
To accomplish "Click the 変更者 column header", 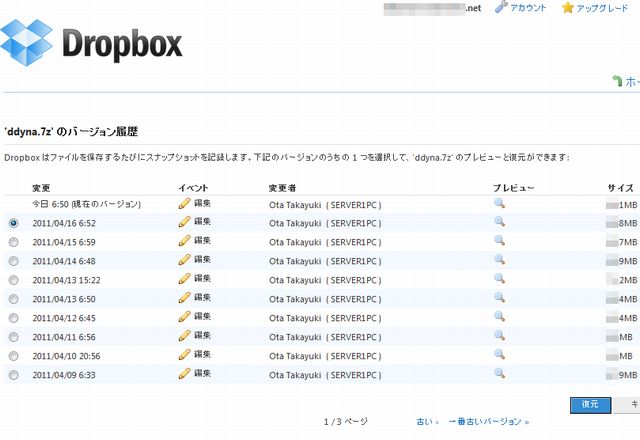I will coord(282,188).
